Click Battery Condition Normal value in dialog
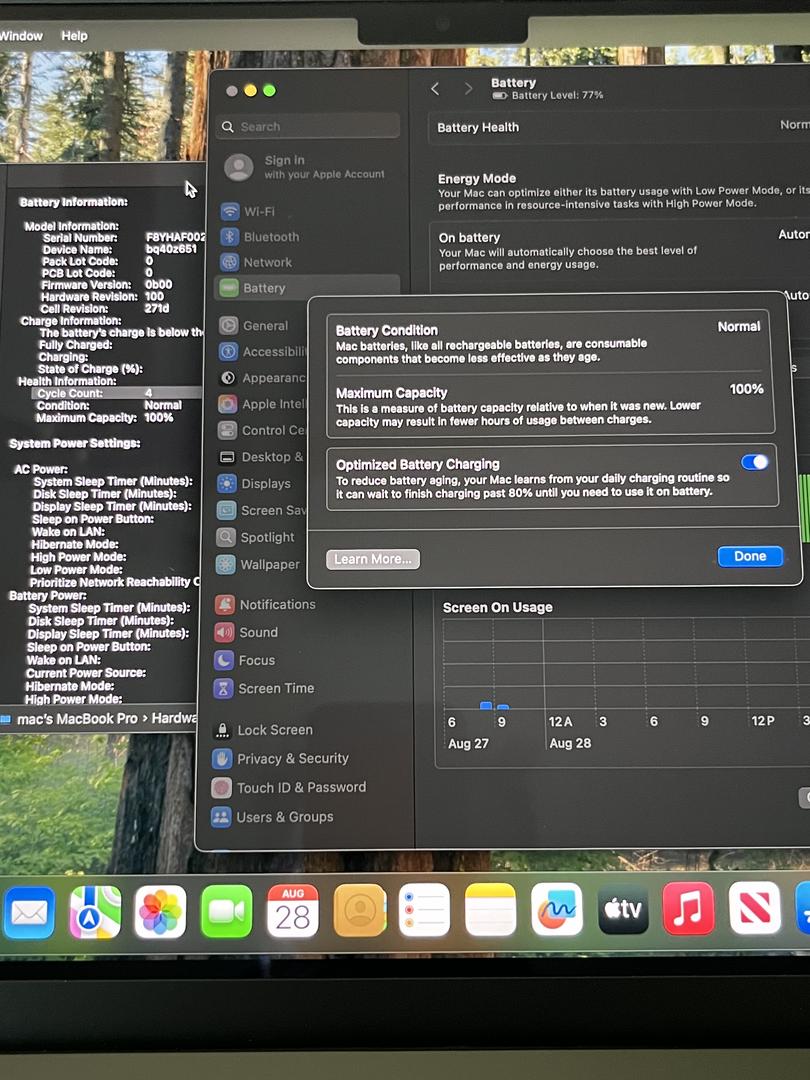The image size is (810, 1080). [738, 326]
